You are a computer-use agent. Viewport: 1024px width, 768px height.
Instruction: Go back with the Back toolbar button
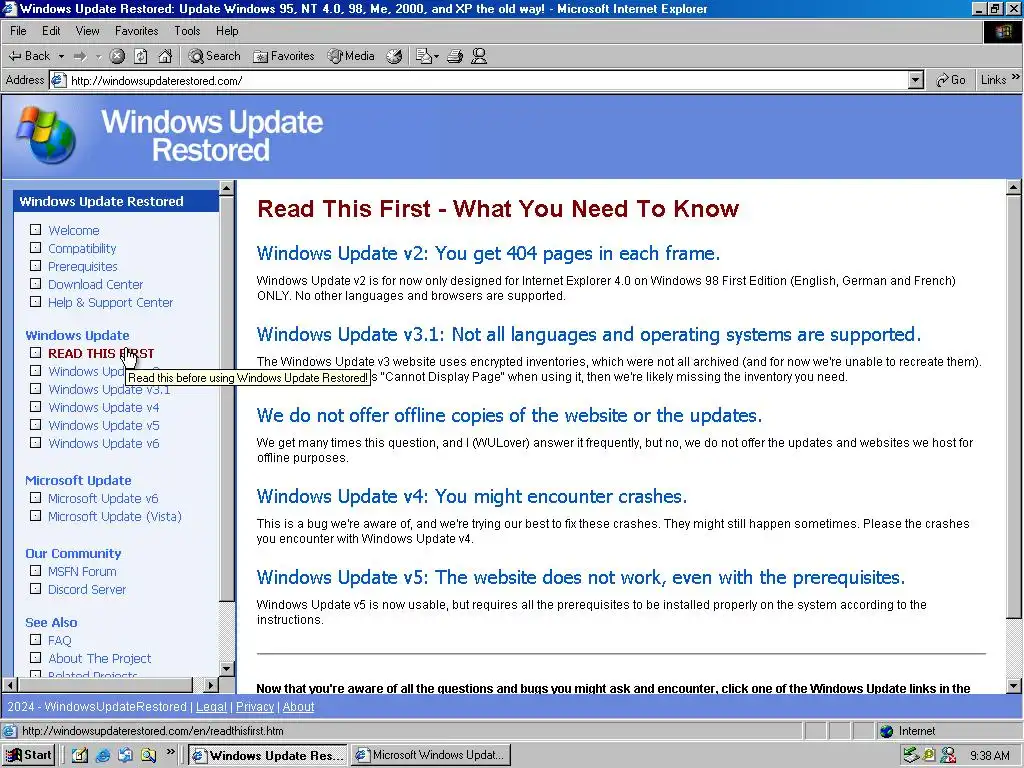(x=29, y=56)
